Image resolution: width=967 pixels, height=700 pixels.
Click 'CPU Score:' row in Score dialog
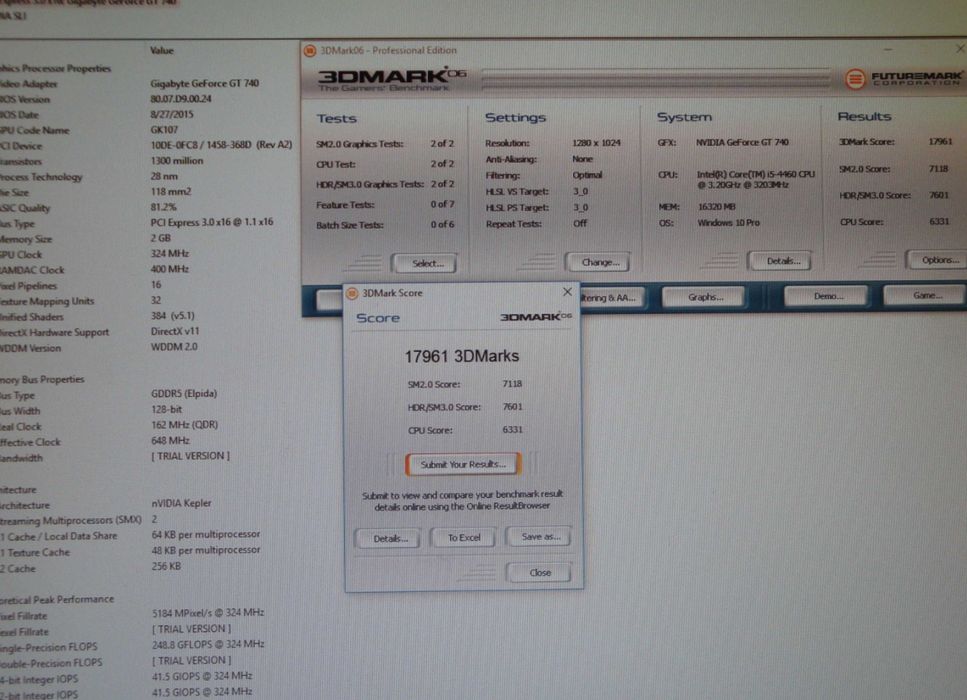(465, 430)
